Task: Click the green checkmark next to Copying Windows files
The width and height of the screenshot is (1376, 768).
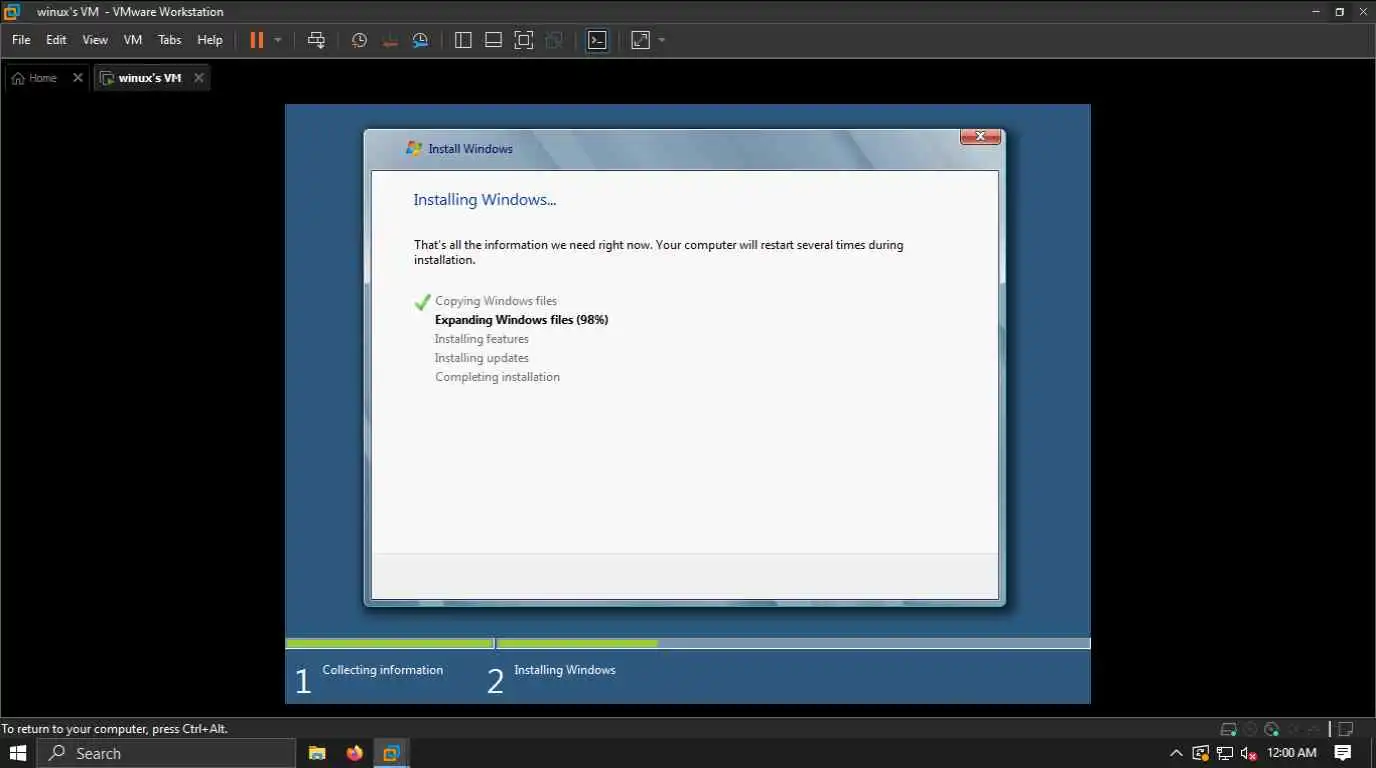Action: point(422,301)
